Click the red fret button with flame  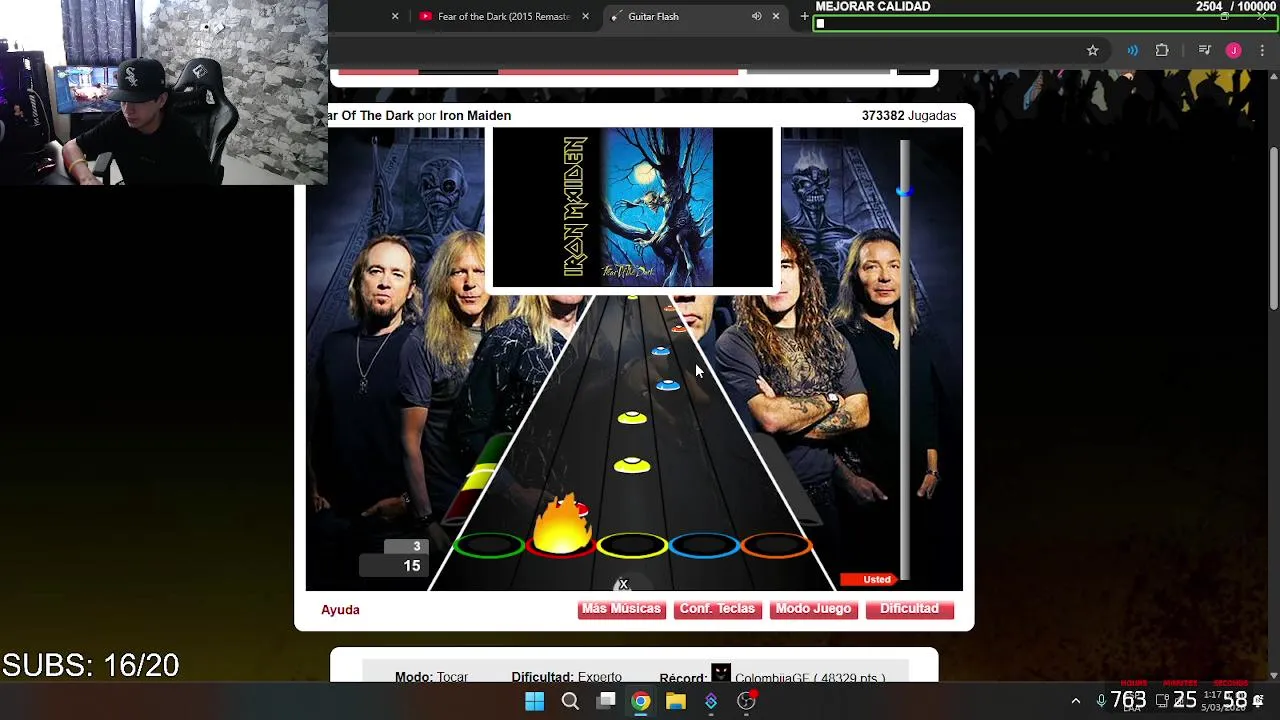pos(561,543)
